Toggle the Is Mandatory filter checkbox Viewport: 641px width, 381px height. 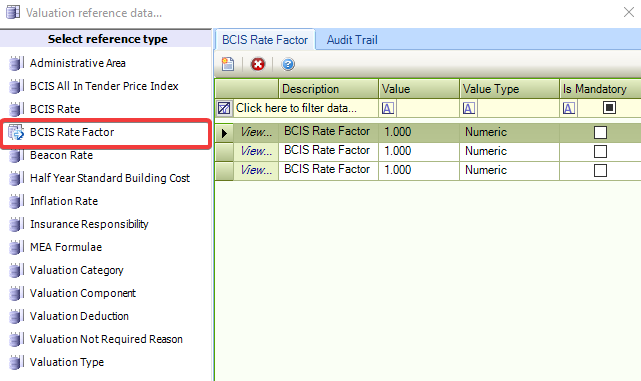click(609, 108)
